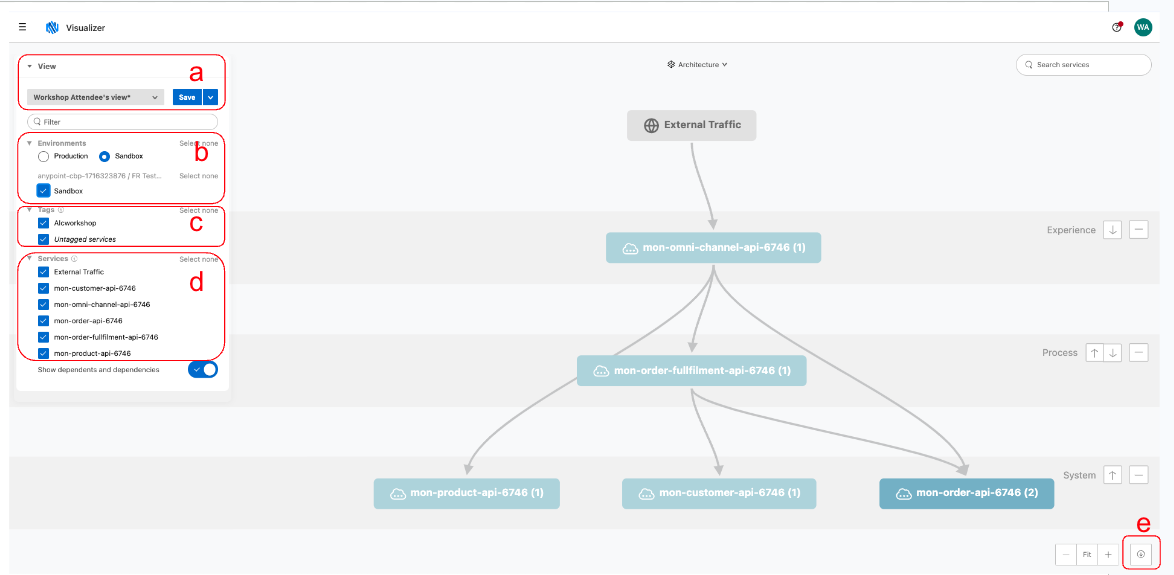Image resolution: width=1174 pixels, height=575 pixels.
Task: Select the Production environment radio button
Action: pos(44,156)
